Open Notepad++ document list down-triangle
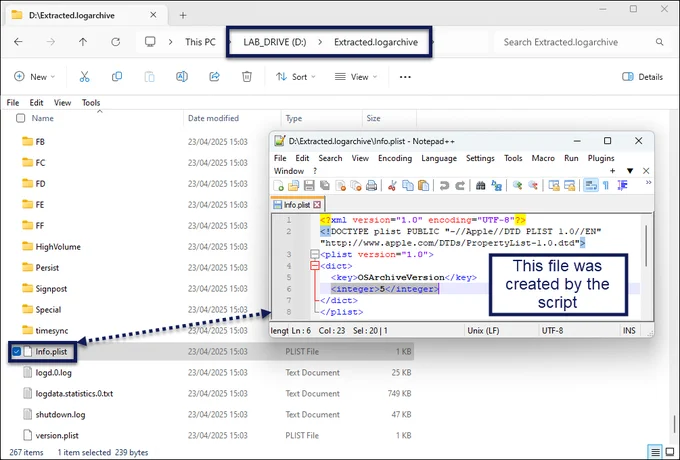Screen dimensions: 680x460 point(630,171)
